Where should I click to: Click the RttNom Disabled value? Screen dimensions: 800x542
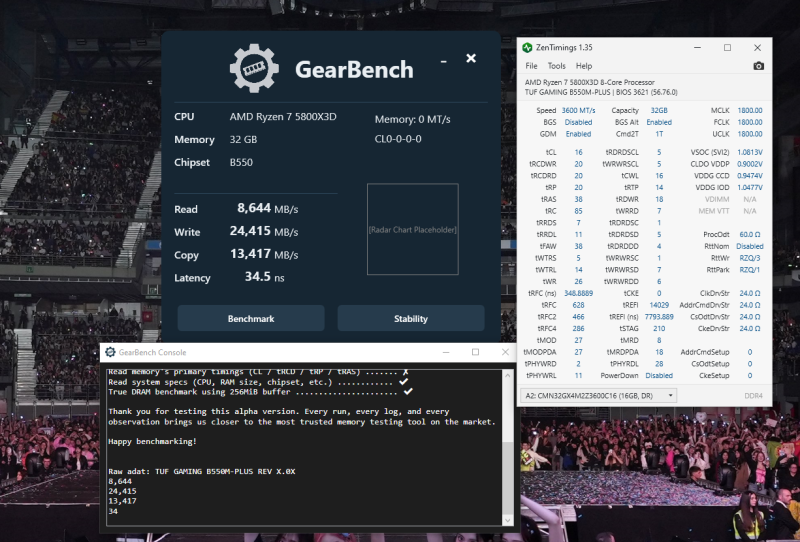tap(749, 246)
